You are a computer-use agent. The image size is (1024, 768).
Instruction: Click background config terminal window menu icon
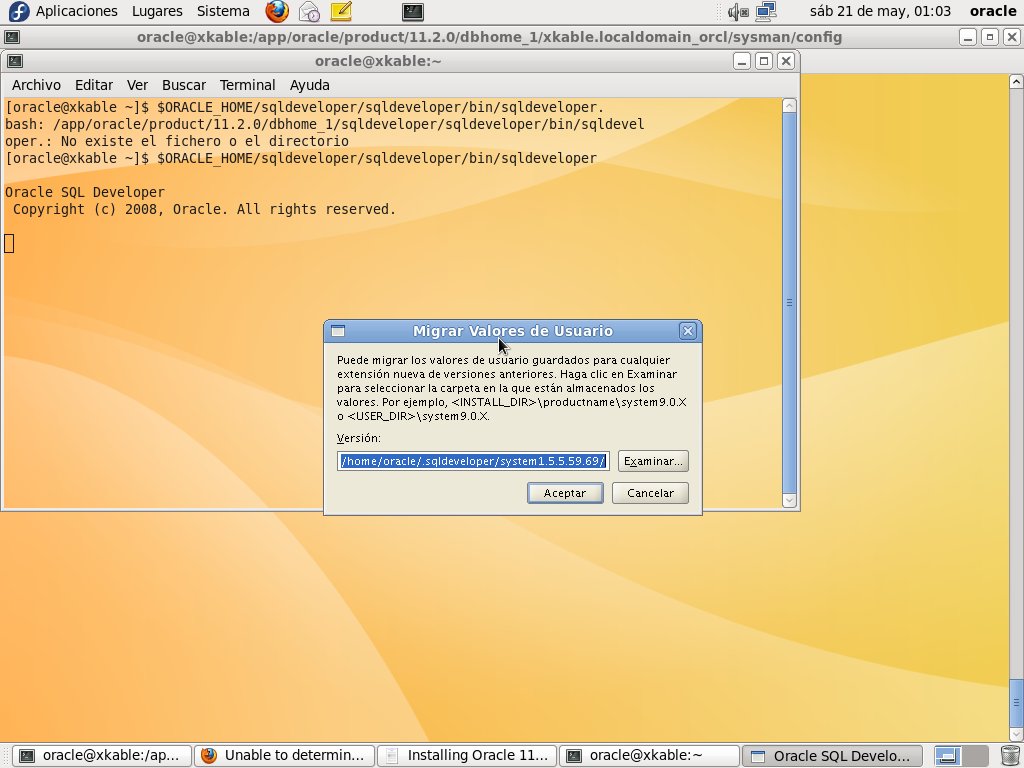pos(12,37)
